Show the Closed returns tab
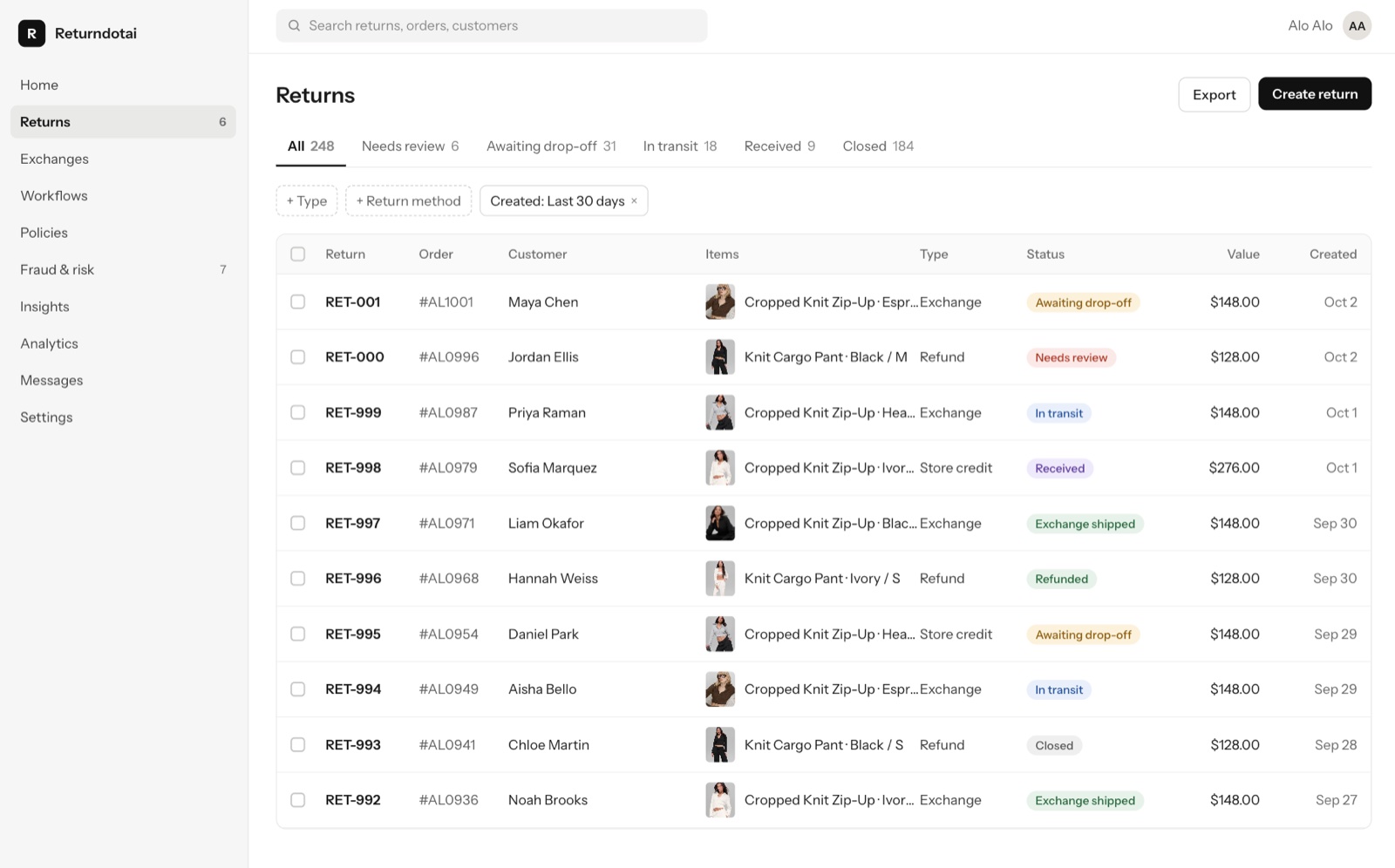Image resolution: width=1395 pixels, height=868 pixels. pos(878,146)
